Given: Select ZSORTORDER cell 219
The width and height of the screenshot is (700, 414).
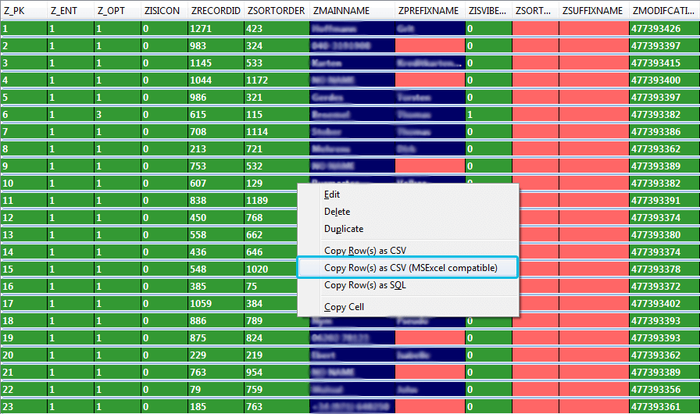Looking at the screenshot, I should coord(276,355).
